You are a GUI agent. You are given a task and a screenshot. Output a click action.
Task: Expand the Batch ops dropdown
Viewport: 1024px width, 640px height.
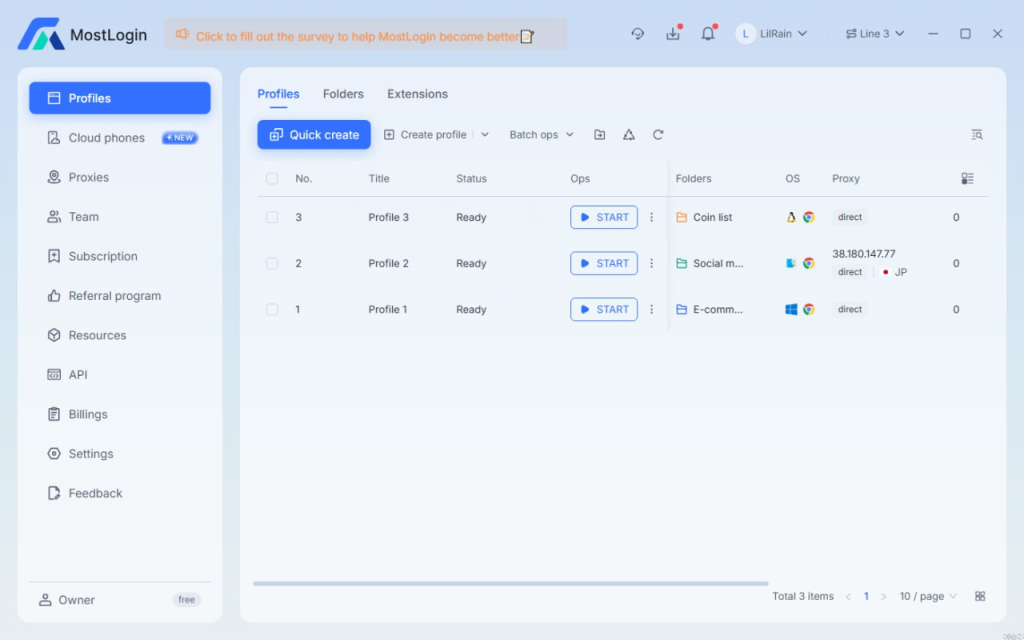point(541,135)
